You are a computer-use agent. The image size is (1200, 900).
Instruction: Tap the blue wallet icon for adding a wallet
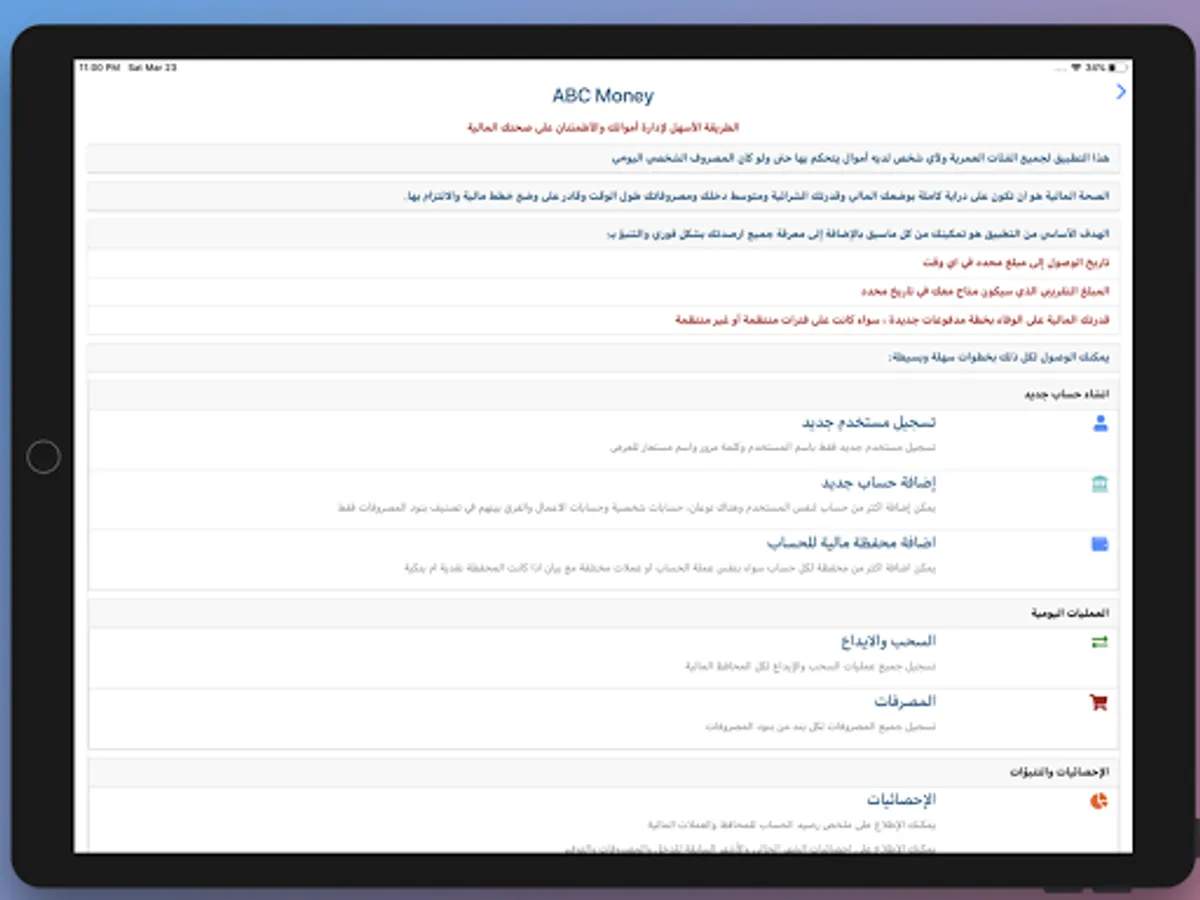(x=1100, y=545)
